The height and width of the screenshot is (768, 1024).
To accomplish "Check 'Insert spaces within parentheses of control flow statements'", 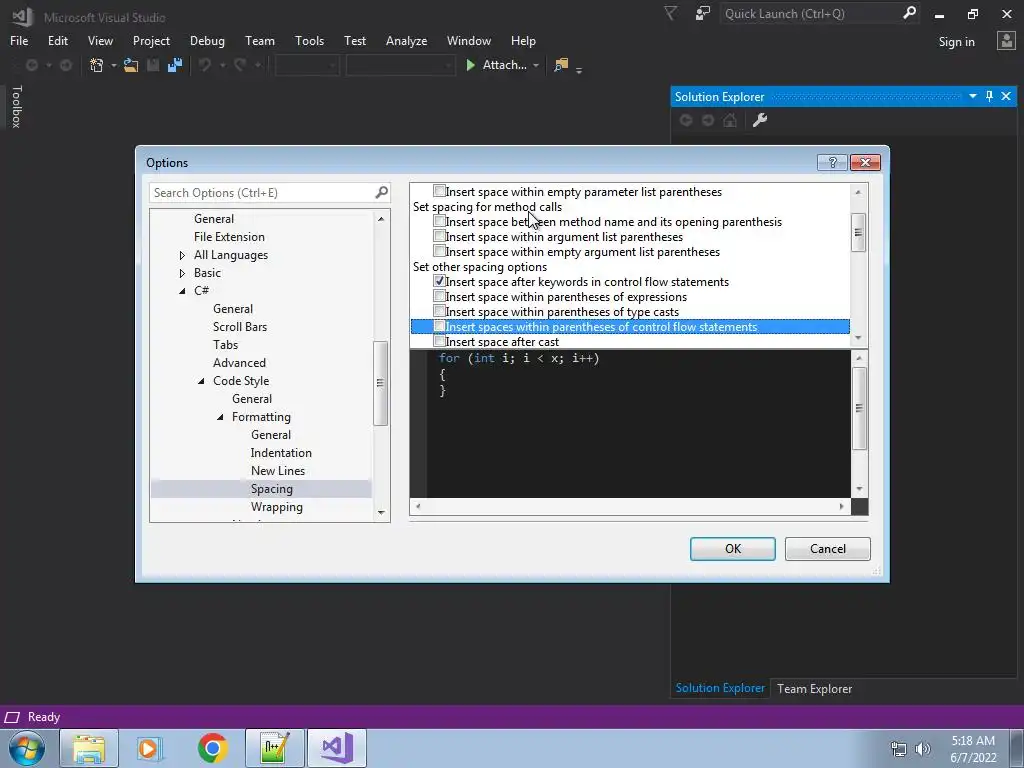I will coord(440,327).
